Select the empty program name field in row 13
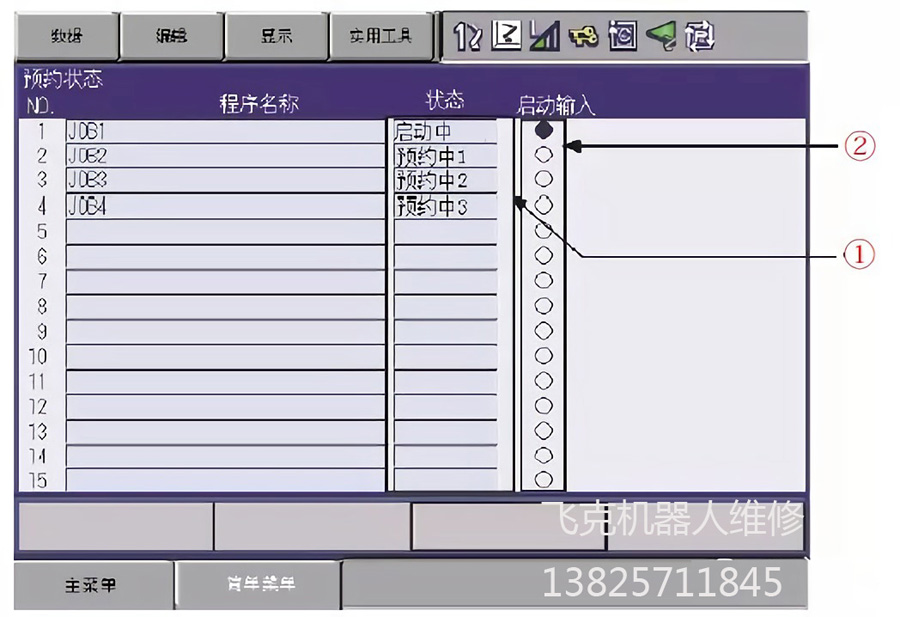 click(226, 432)
